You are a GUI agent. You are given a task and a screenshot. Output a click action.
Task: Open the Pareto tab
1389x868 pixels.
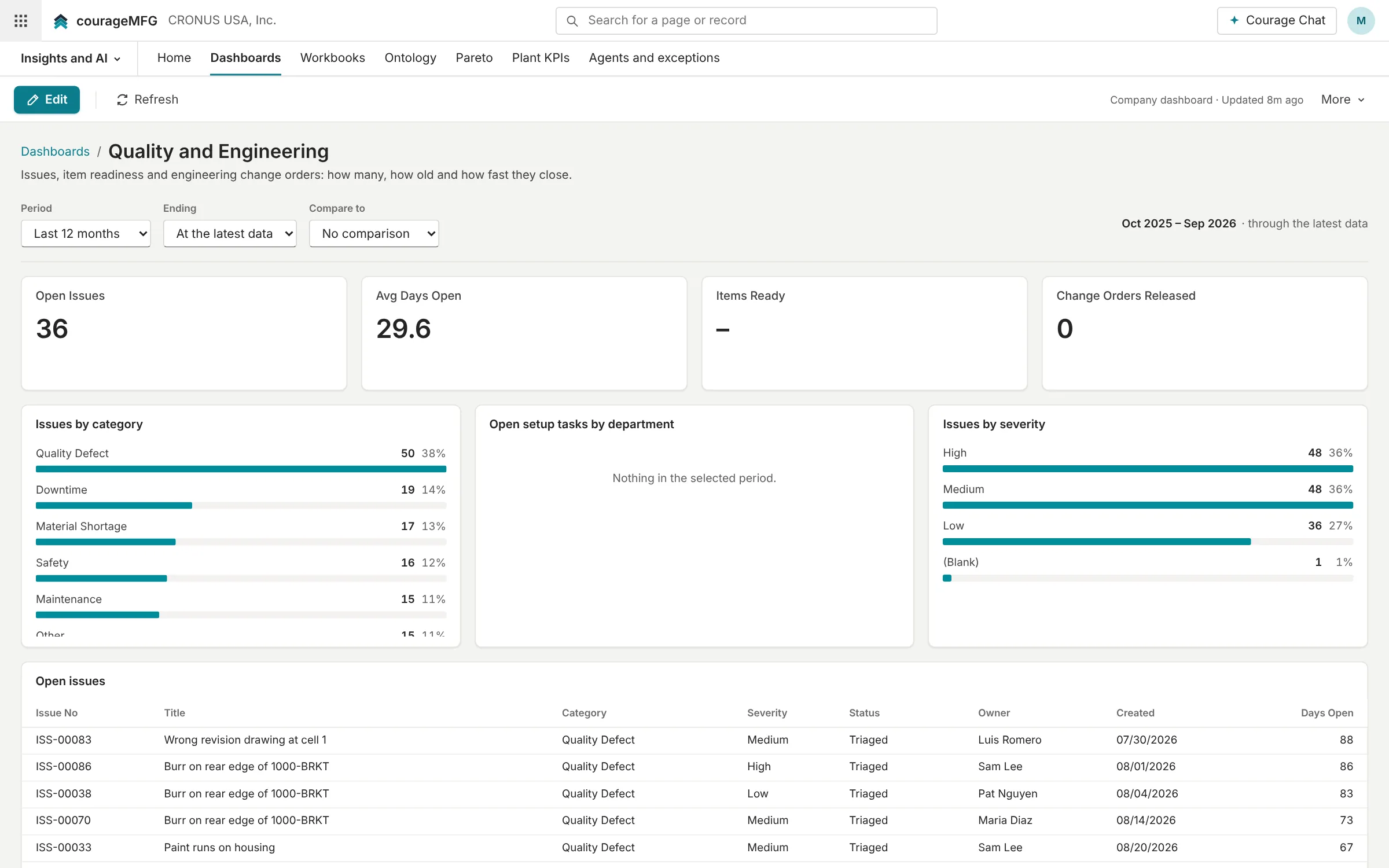[x=474, y=58]
